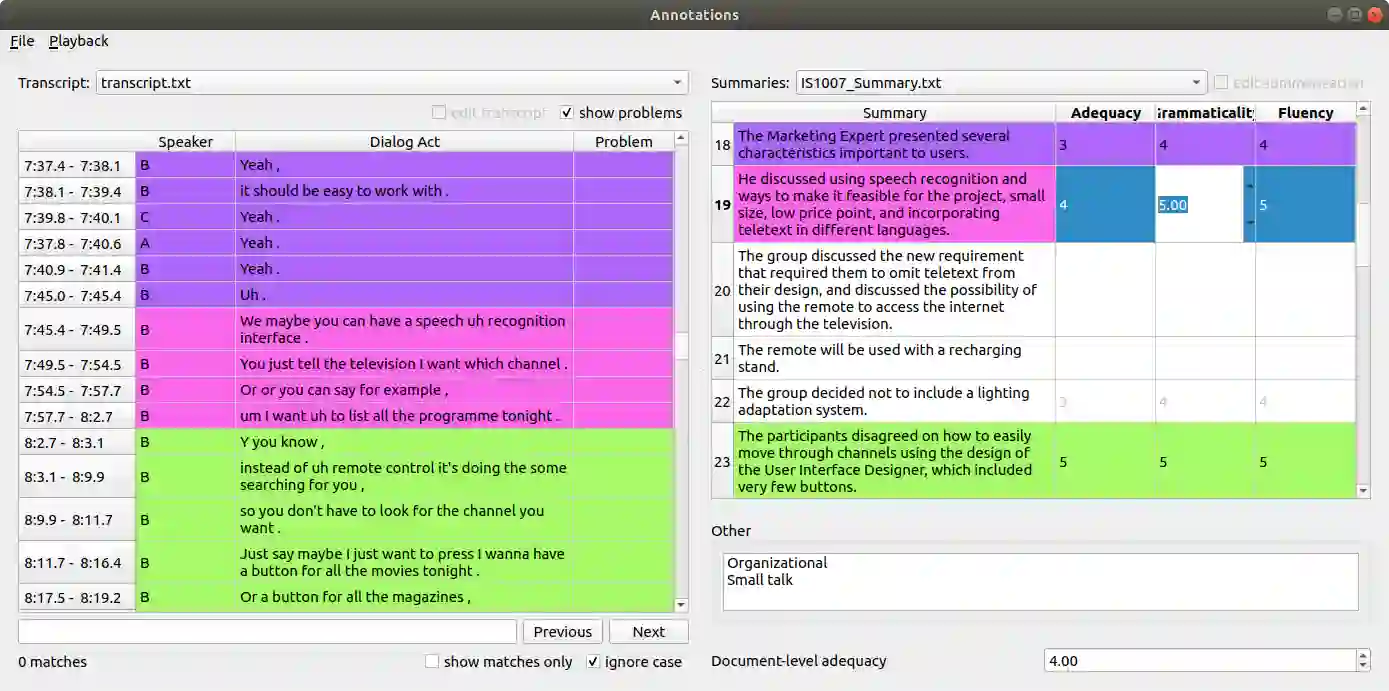Viewport: 1389px width, 691px height.
Task: Click the transcript table's scroll-up arrow
Action: (681, 139)
